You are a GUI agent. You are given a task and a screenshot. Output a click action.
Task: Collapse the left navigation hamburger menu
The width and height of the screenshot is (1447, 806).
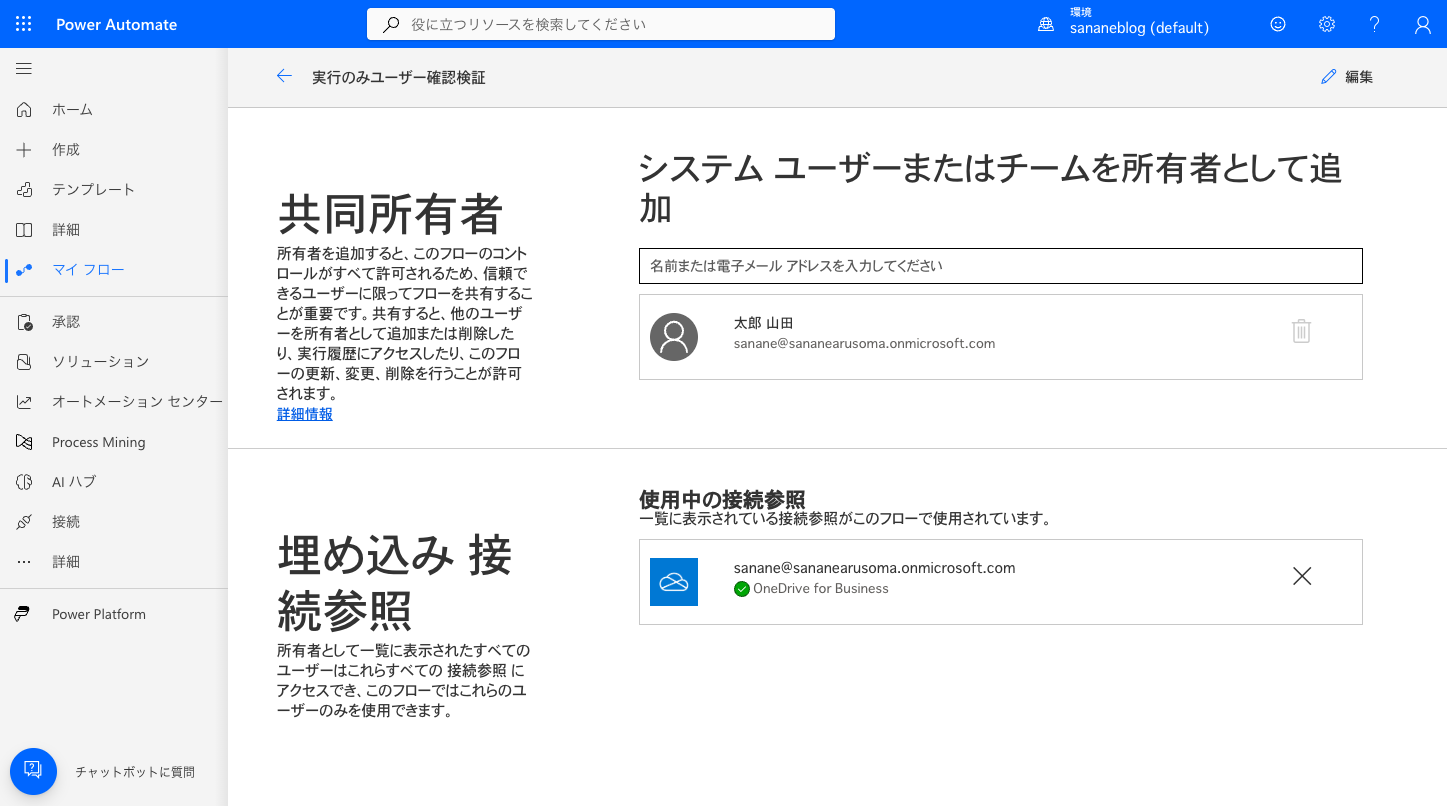point(24,68)
